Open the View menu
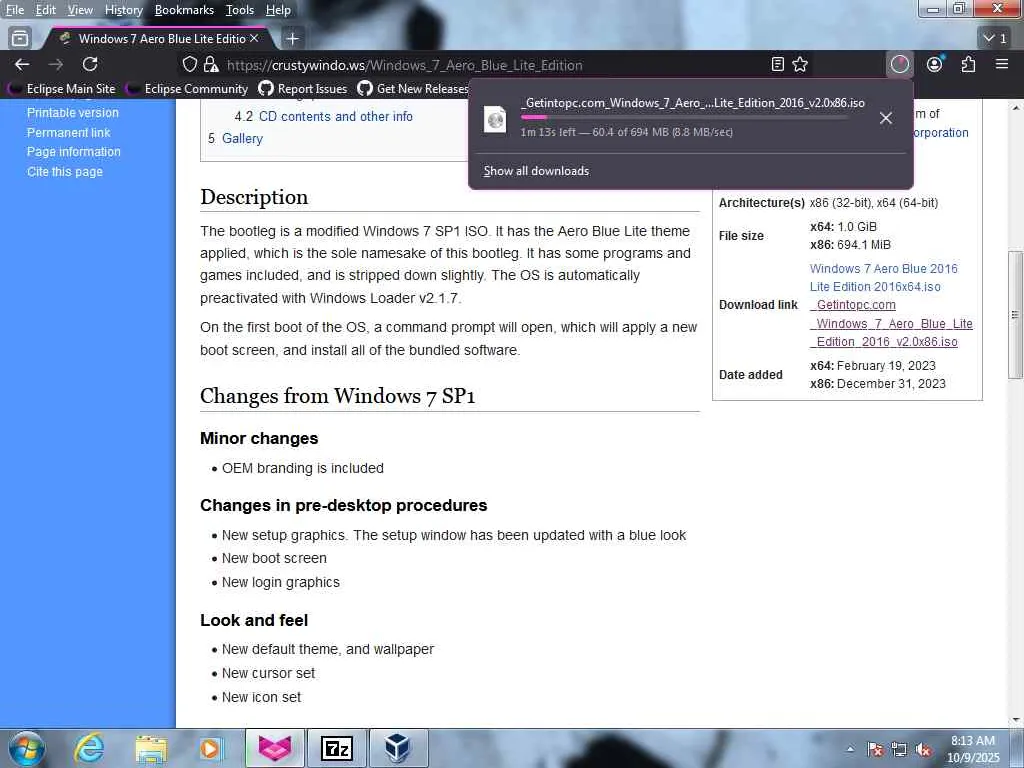This screenshot has width=1024, height=768. pyautogui.click(x=80, y=10)
